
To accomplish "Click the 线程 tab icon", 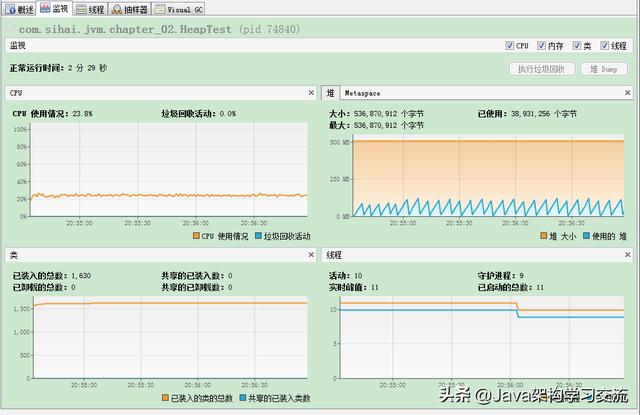I will (x=81, y=9).
